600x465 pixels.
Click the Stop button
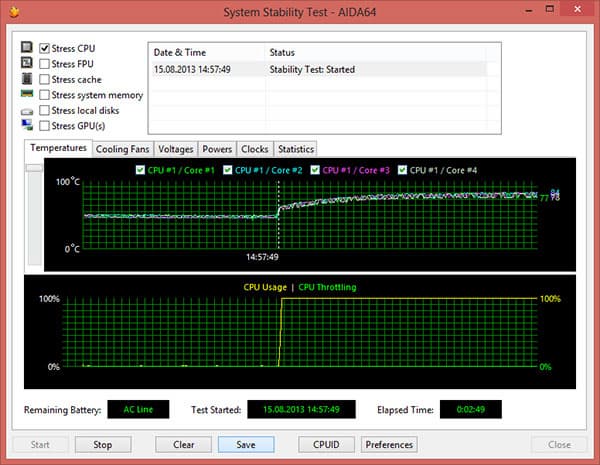pos(103,444)
